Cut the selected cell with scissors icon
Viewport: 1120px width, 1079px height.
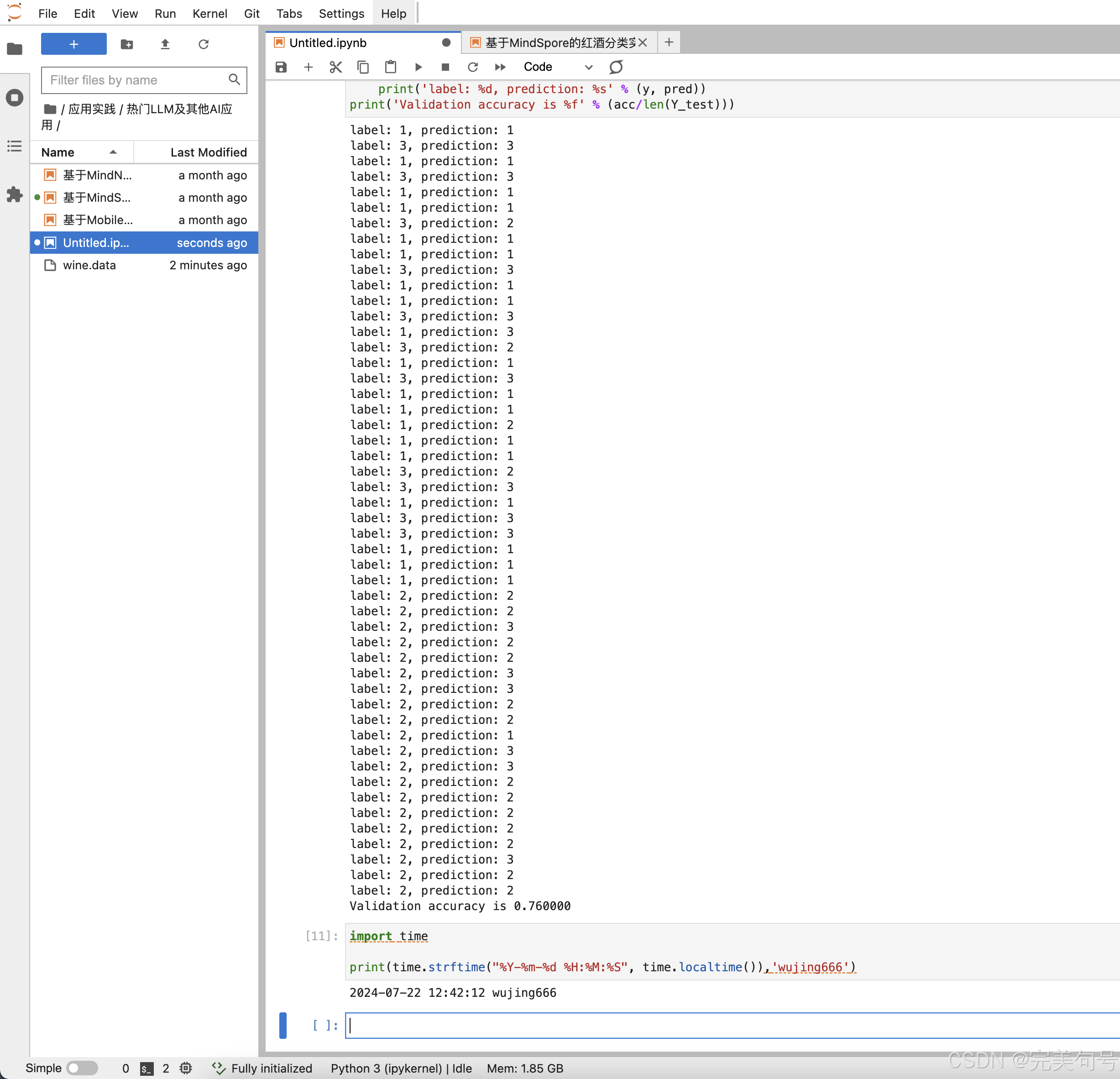pyautogui.click(x=335, y=67)
